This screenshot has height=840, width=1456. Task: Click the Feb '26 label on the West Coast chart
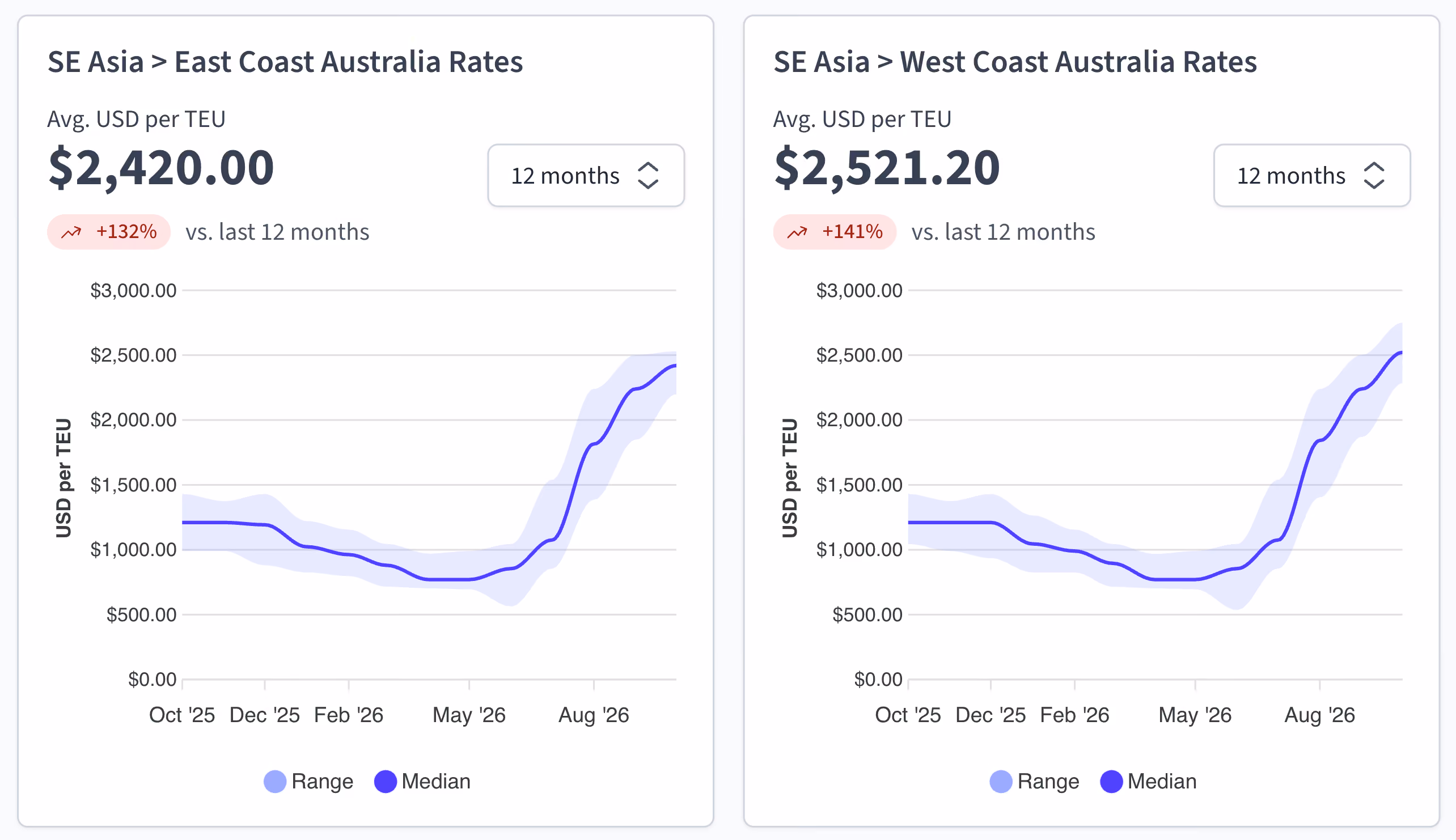point(1074,715)
